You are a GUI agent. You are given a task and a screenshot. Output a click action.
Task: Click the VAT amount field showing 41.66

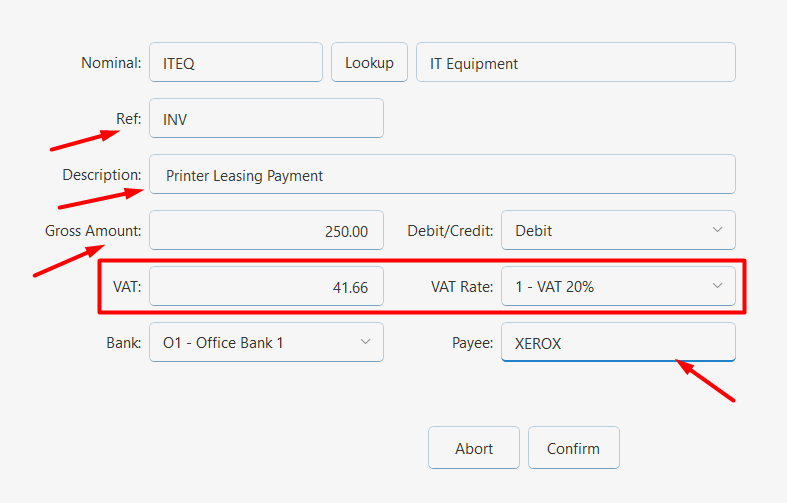tap(267, 286)
